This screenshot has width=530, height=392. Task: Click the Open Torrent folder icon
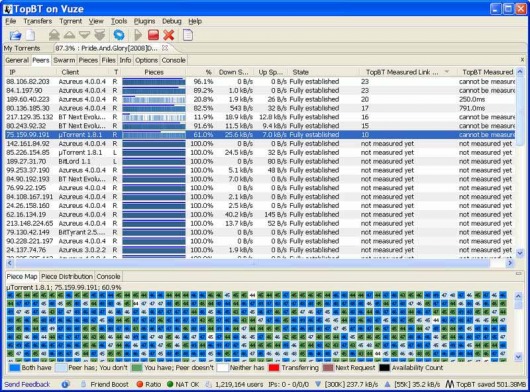click(15, 35)
